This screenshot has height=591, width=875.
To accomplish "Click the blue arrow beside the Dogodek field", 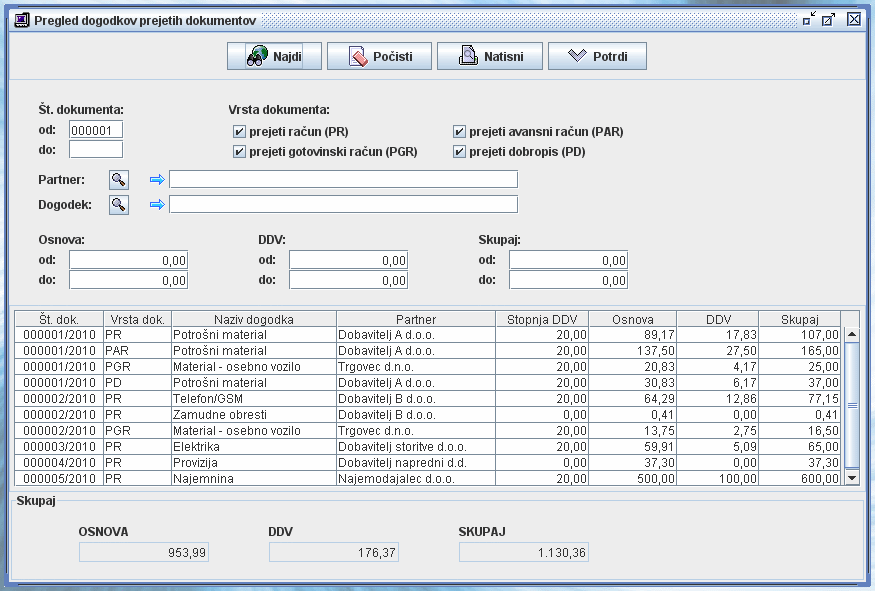I will [156, 205].
